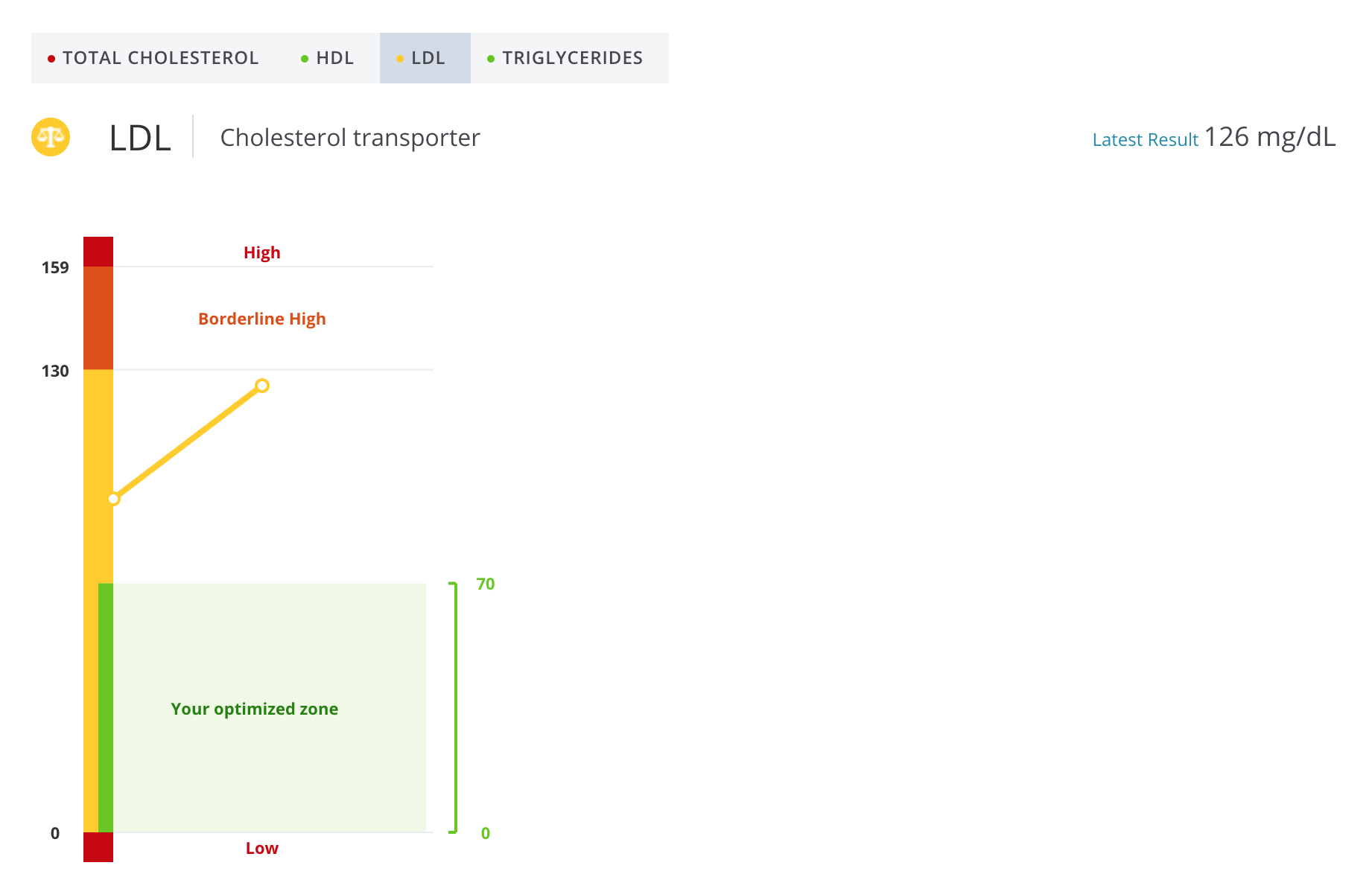Click the 126 mg/dL result value

point(1269,137)
